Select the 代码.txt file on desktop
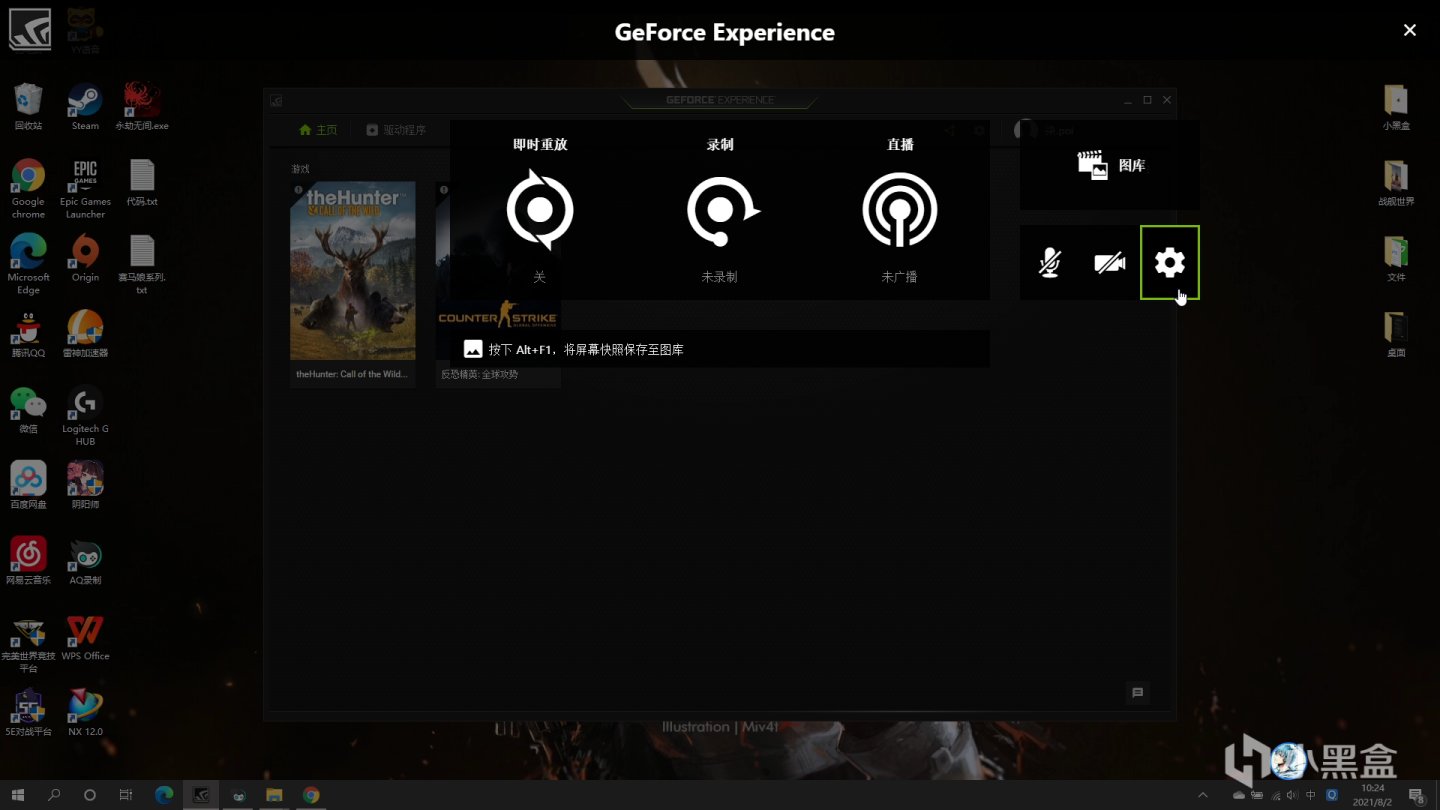This screenshot has height=810, width=1440. (x=142, y=182)
